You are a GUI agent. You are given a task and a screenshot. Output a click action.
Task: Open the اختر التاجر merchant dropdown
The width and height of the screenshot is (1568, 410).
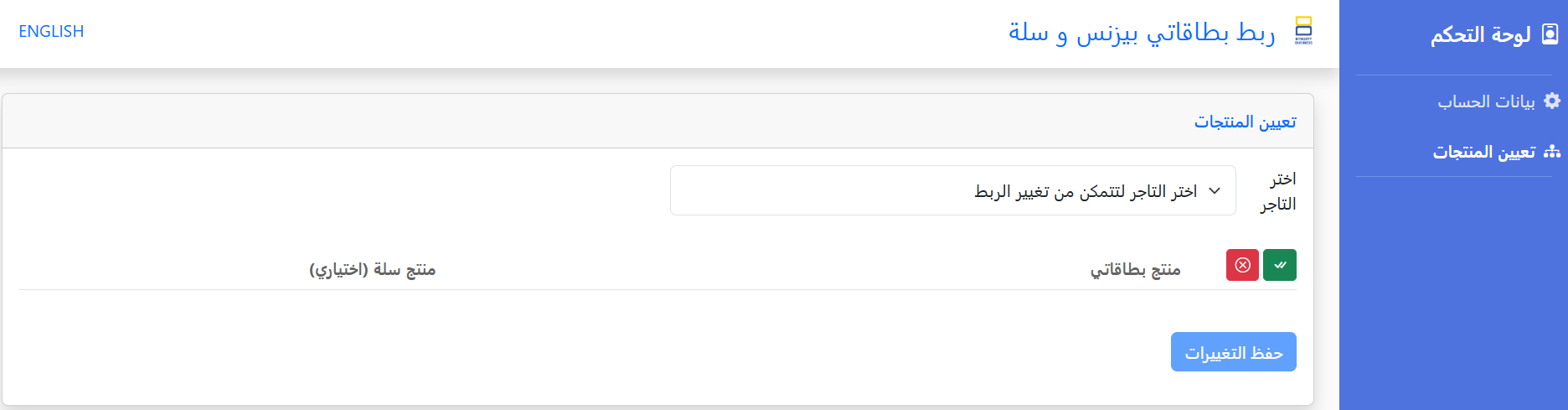(x=952, y=190)
